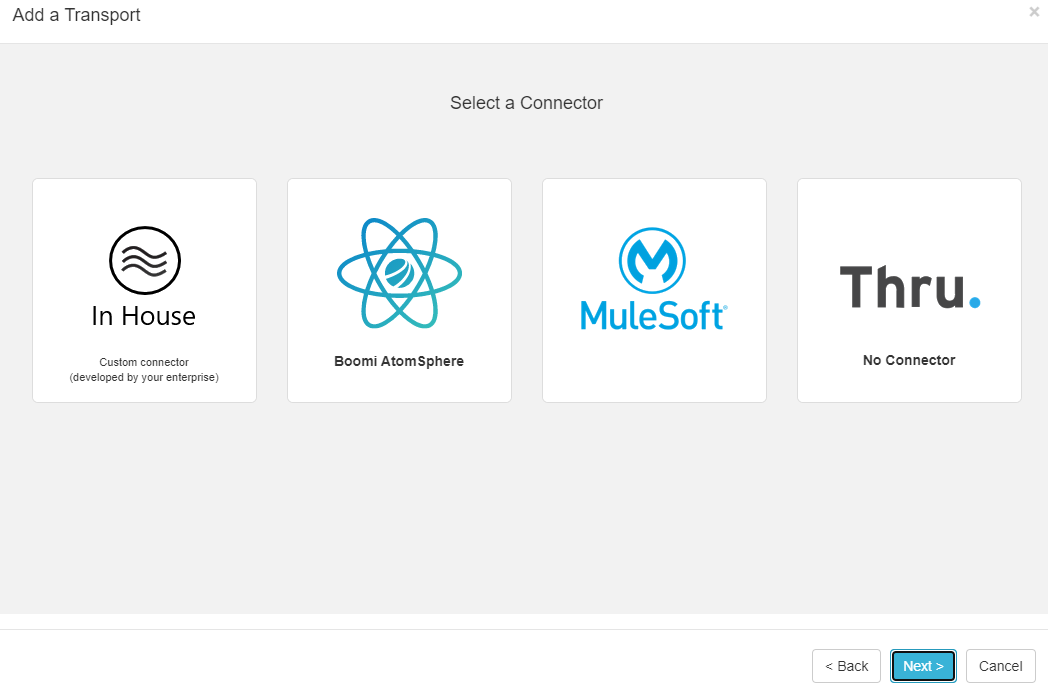Choose the Thru. logo
The image size is (1048, 692).
pyautogui.click(x=909, y=287)
